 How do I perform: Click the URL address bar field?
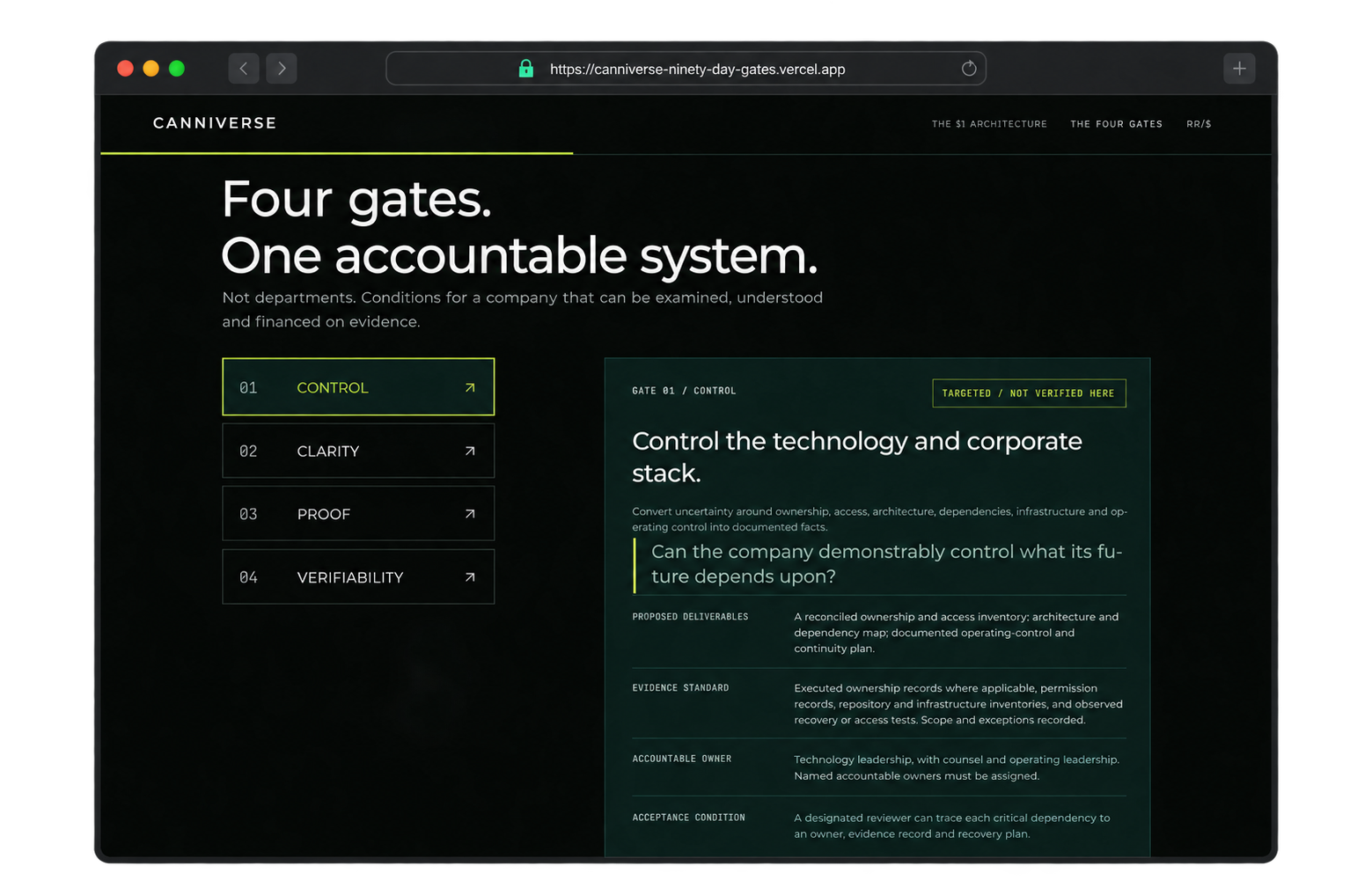pos(686,69)
